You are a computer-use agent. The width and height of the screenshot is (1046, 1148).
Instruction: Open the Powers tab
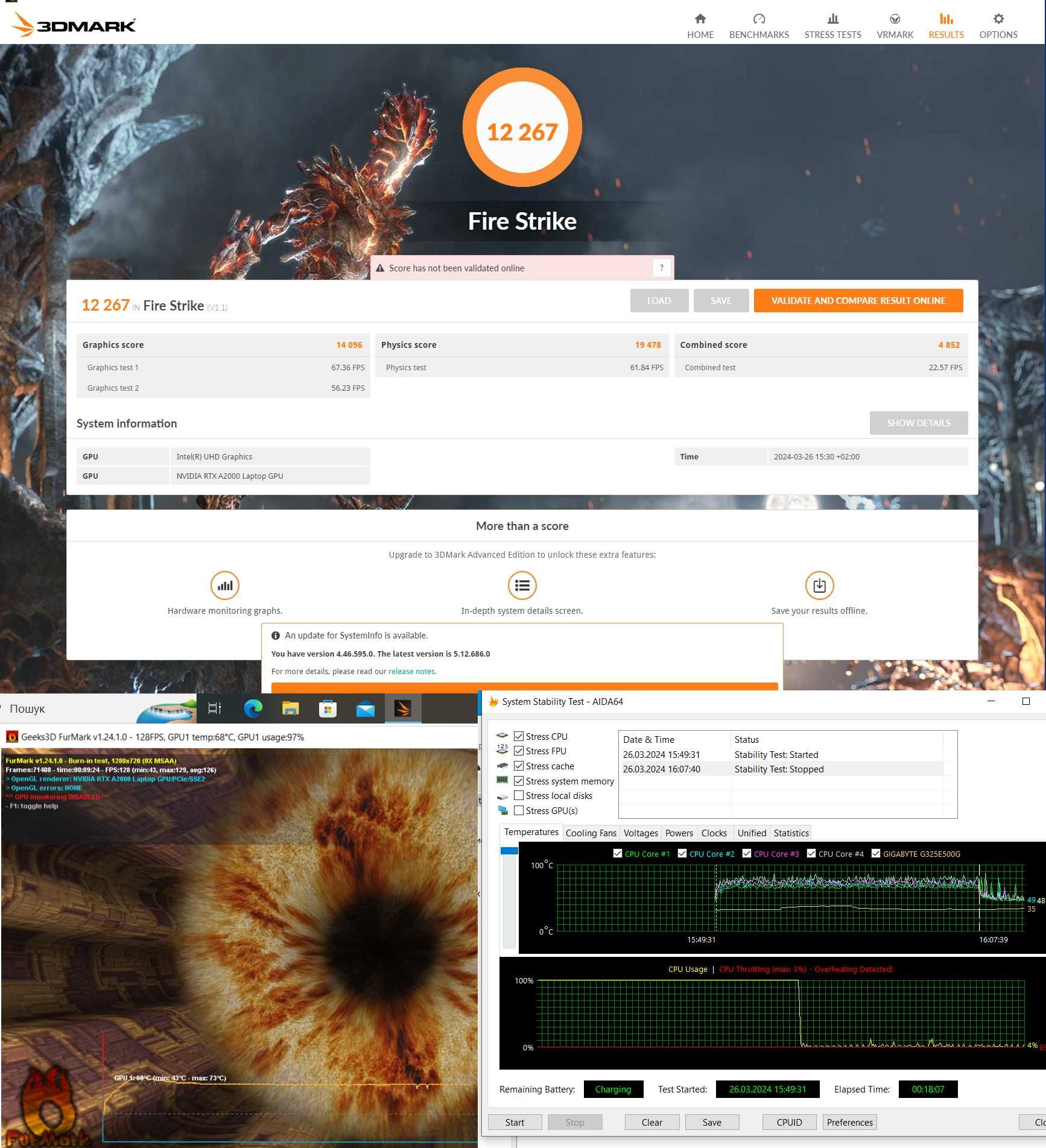click(679, 833)
